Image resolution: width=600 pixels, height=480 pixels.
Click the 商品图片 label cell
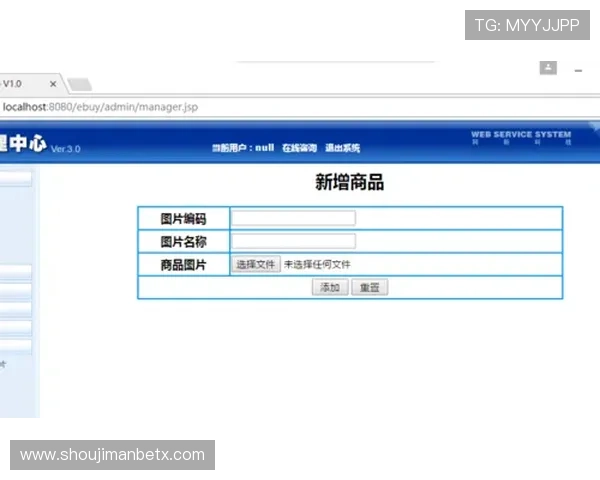(184, 264)
